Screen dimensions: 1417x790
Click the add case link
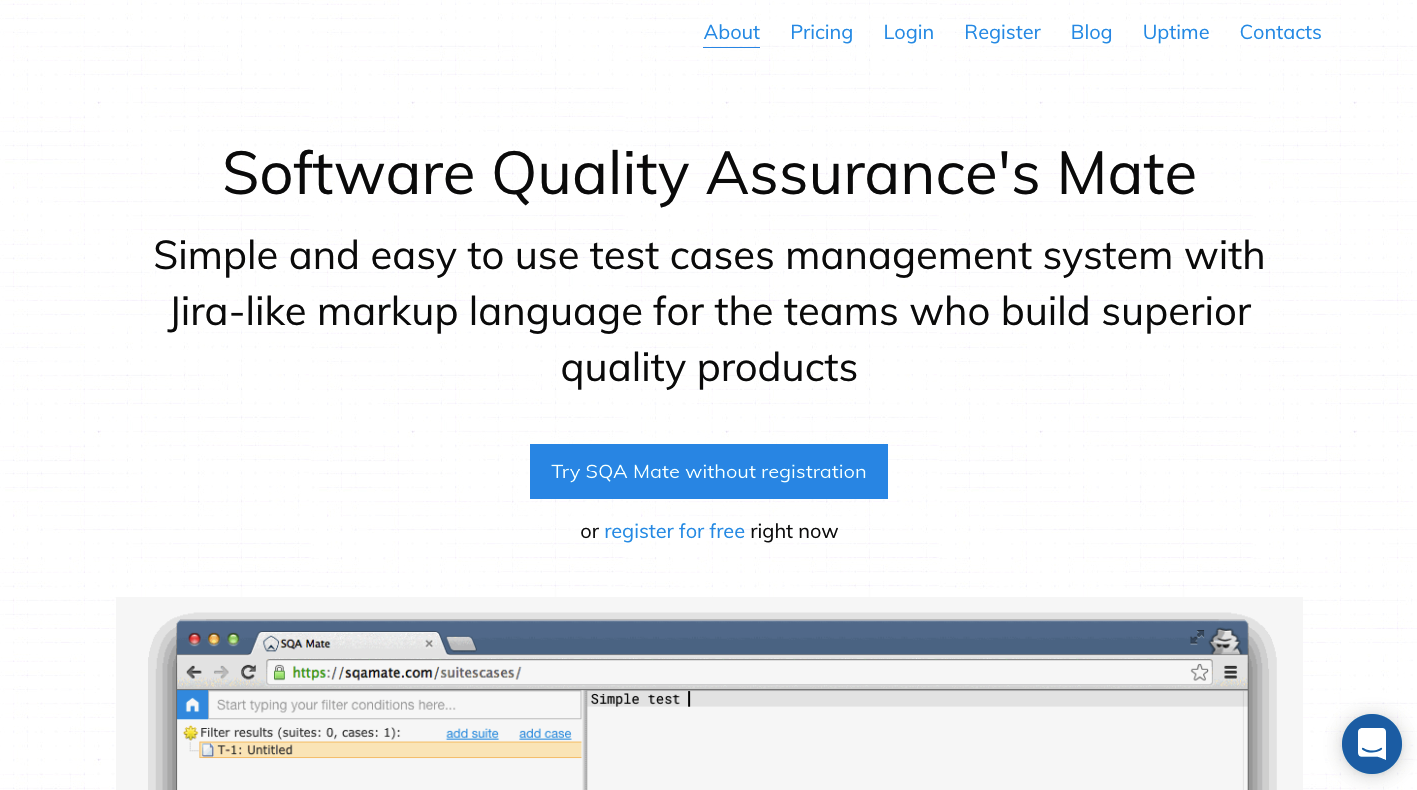pos(545,733)
